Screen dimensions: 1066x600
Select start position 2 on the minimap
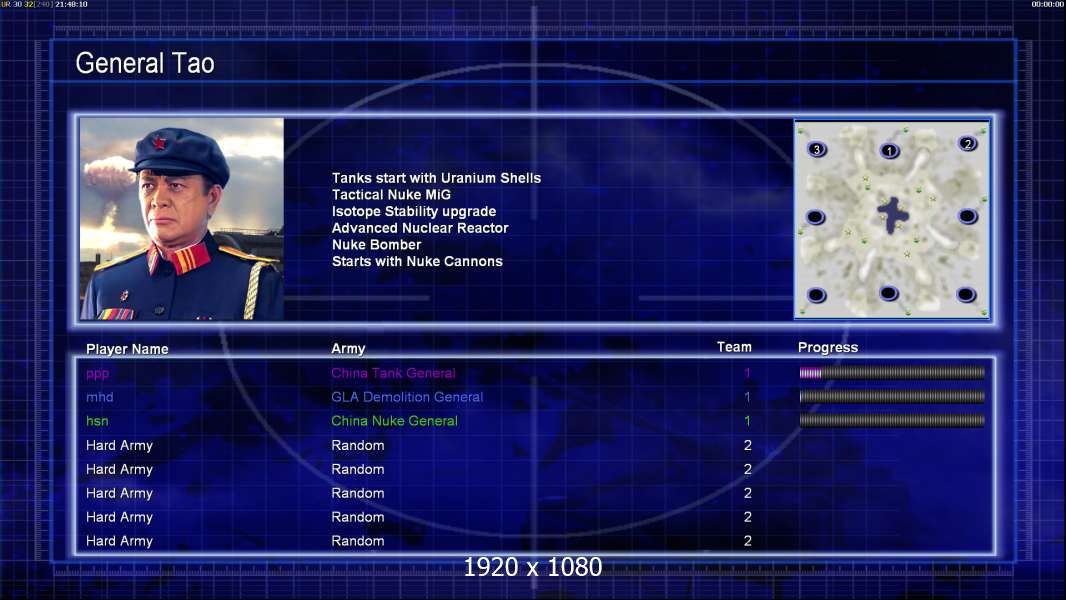[x=967, y=143]
